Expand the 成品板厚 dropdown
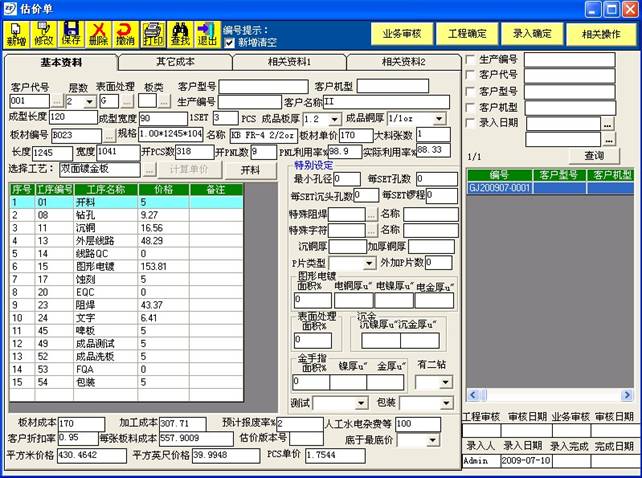 [x=334, y=118]
